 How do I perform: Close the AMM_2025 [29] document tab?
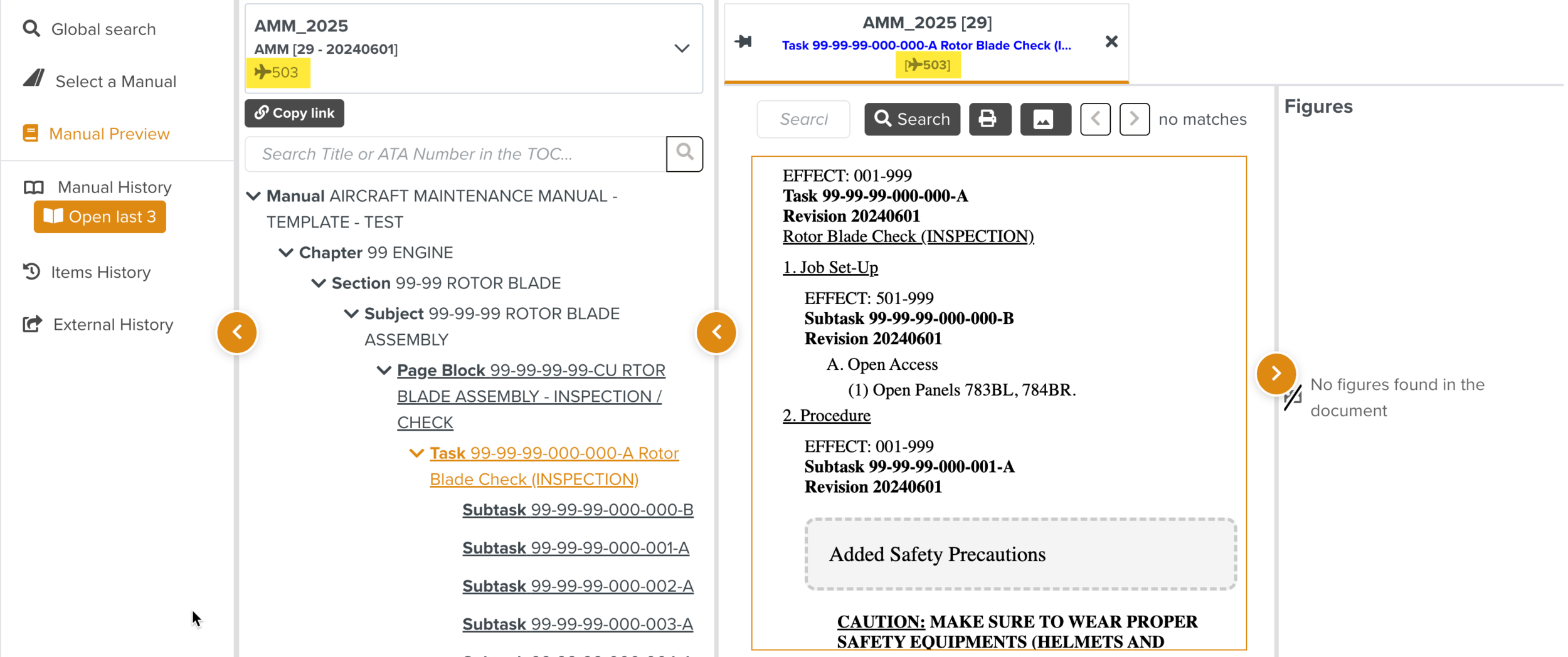click(x=1111, y=42)
